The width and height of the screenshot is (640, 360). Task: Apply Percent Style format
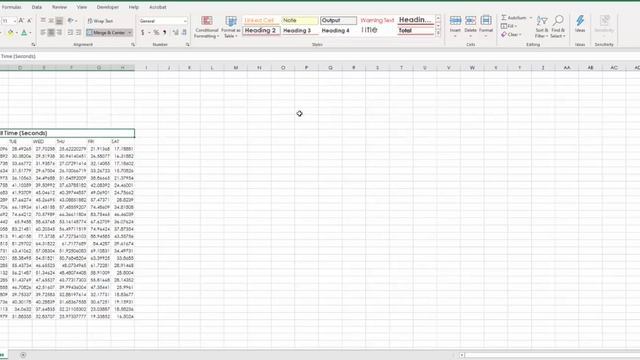[x=156, y=32]
